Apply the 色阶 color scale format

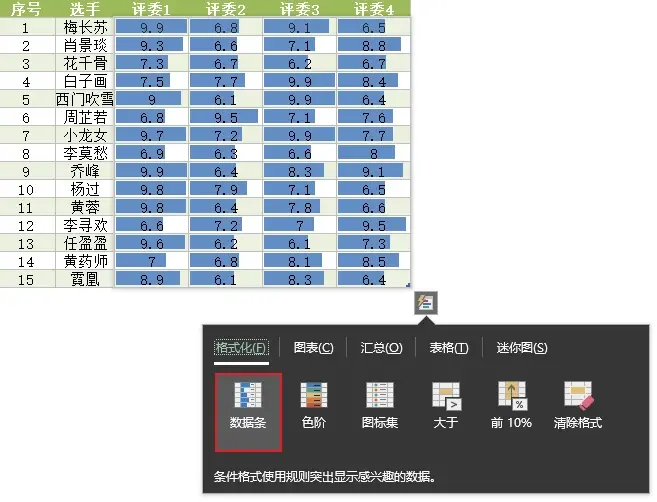[x=314, y=405]
